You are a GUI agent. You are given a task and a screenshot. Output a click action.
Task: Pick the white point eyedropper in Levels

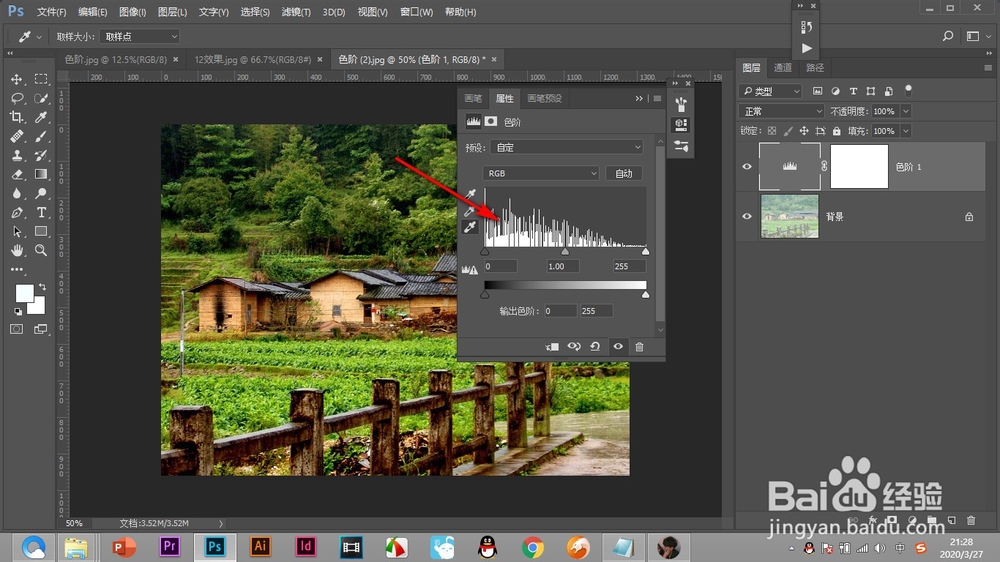click(471, 227)
